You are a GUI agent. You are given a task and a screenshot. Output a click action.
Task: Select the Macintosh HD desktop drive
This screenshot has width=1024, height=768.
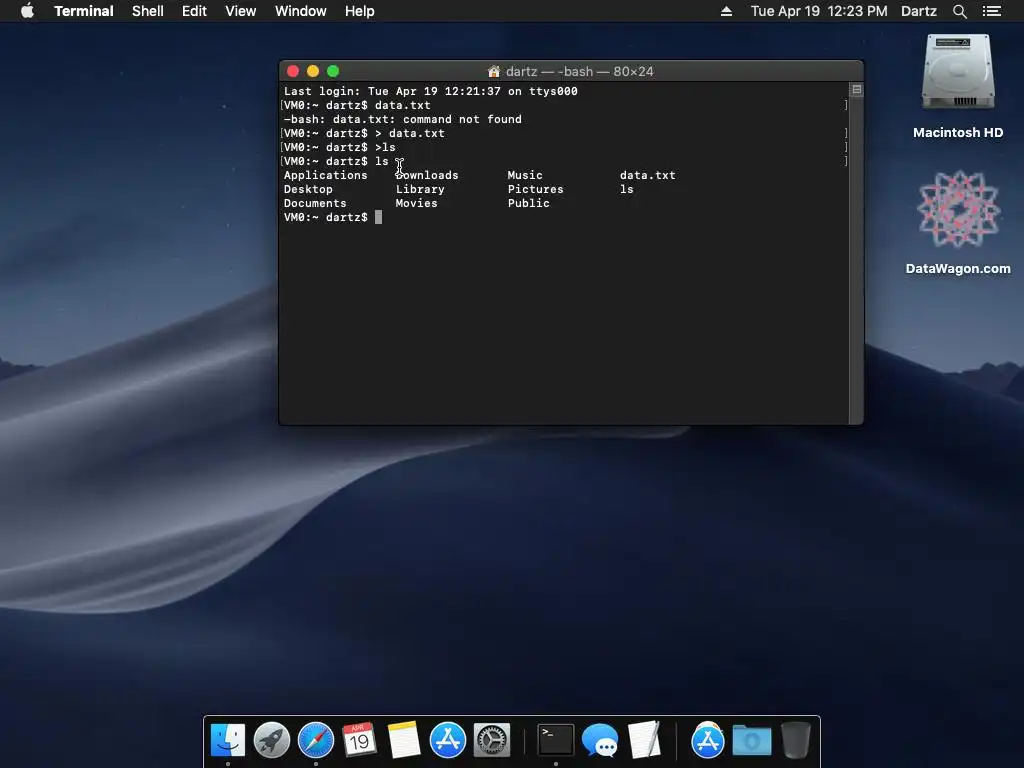coord(958,86)
